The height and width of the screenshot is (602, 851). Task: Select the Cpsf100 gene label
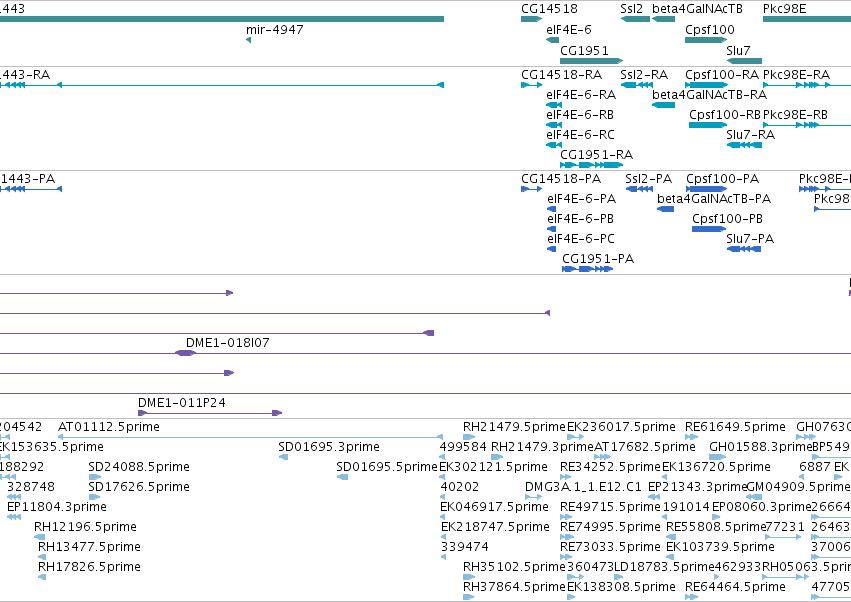(710, 30)
